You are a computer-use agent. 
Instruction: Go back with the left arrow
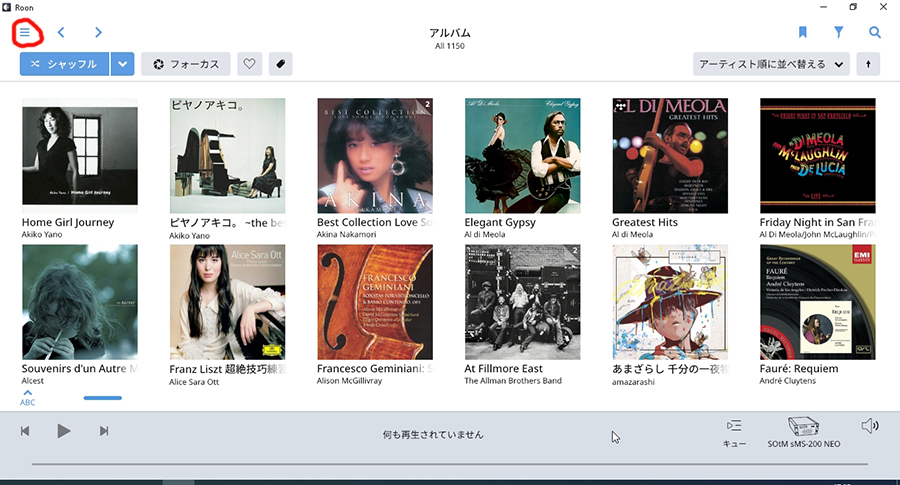(x=61, y=32)
